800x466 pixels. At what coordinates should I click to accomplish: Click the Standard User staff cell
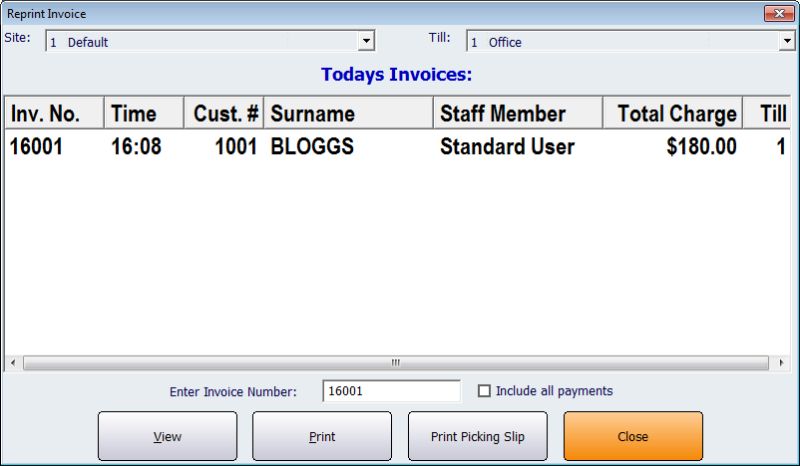[507, 147]
